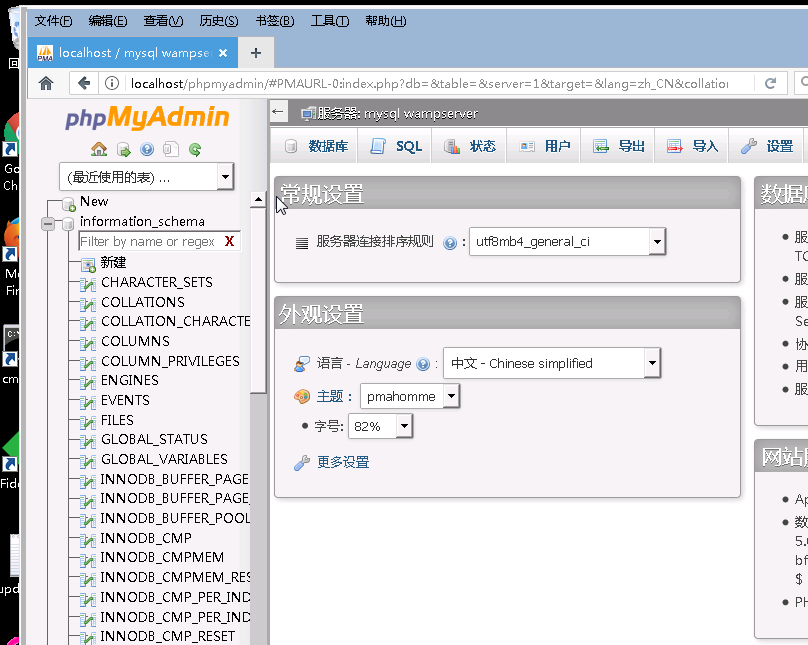Viewport: 808px width, 645px height.
Task: Click help icon beside 服务器连接排序规则
Action: [x=450, y=243]
